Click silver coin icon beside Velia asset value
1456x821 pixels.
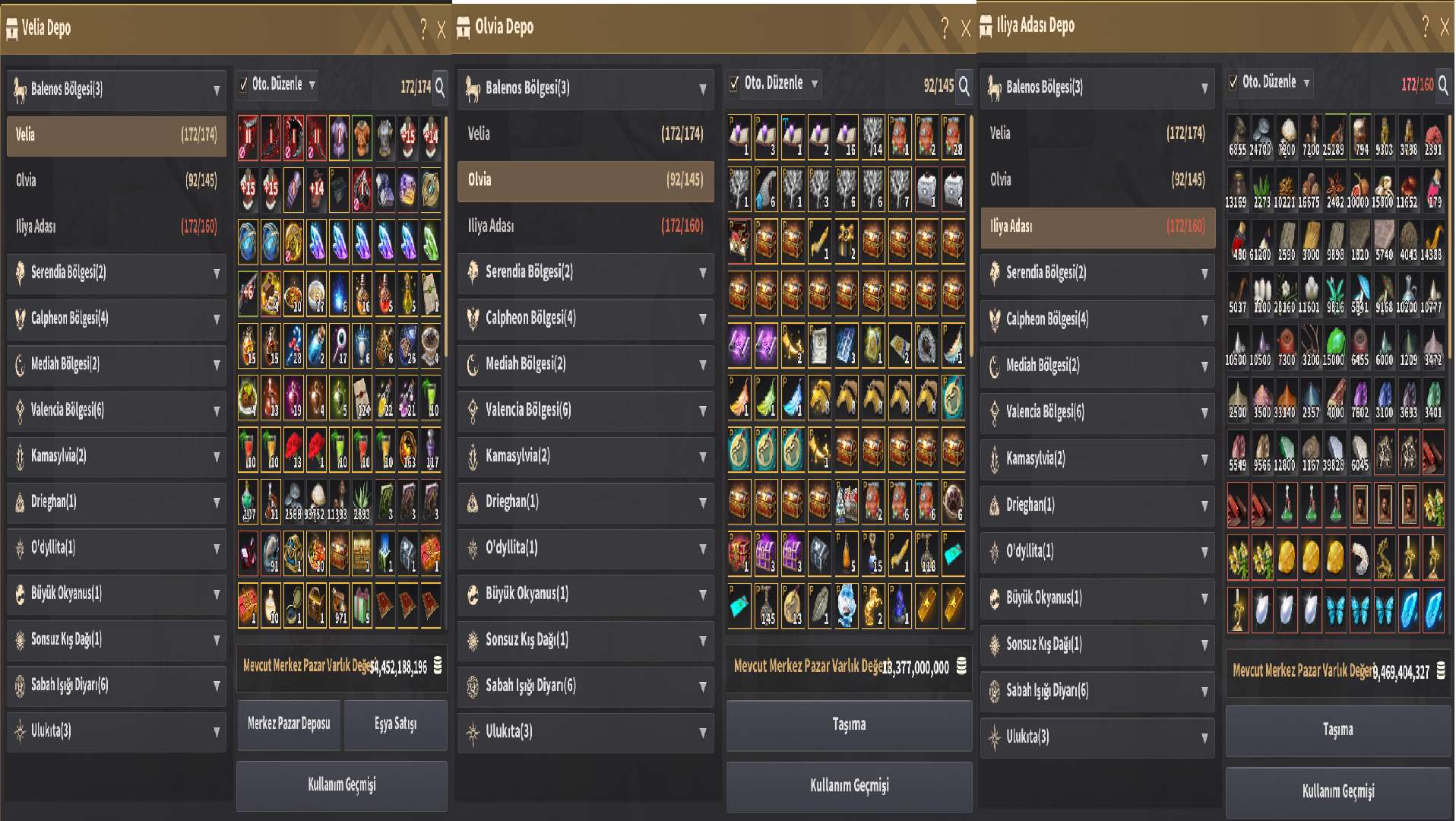438,666
